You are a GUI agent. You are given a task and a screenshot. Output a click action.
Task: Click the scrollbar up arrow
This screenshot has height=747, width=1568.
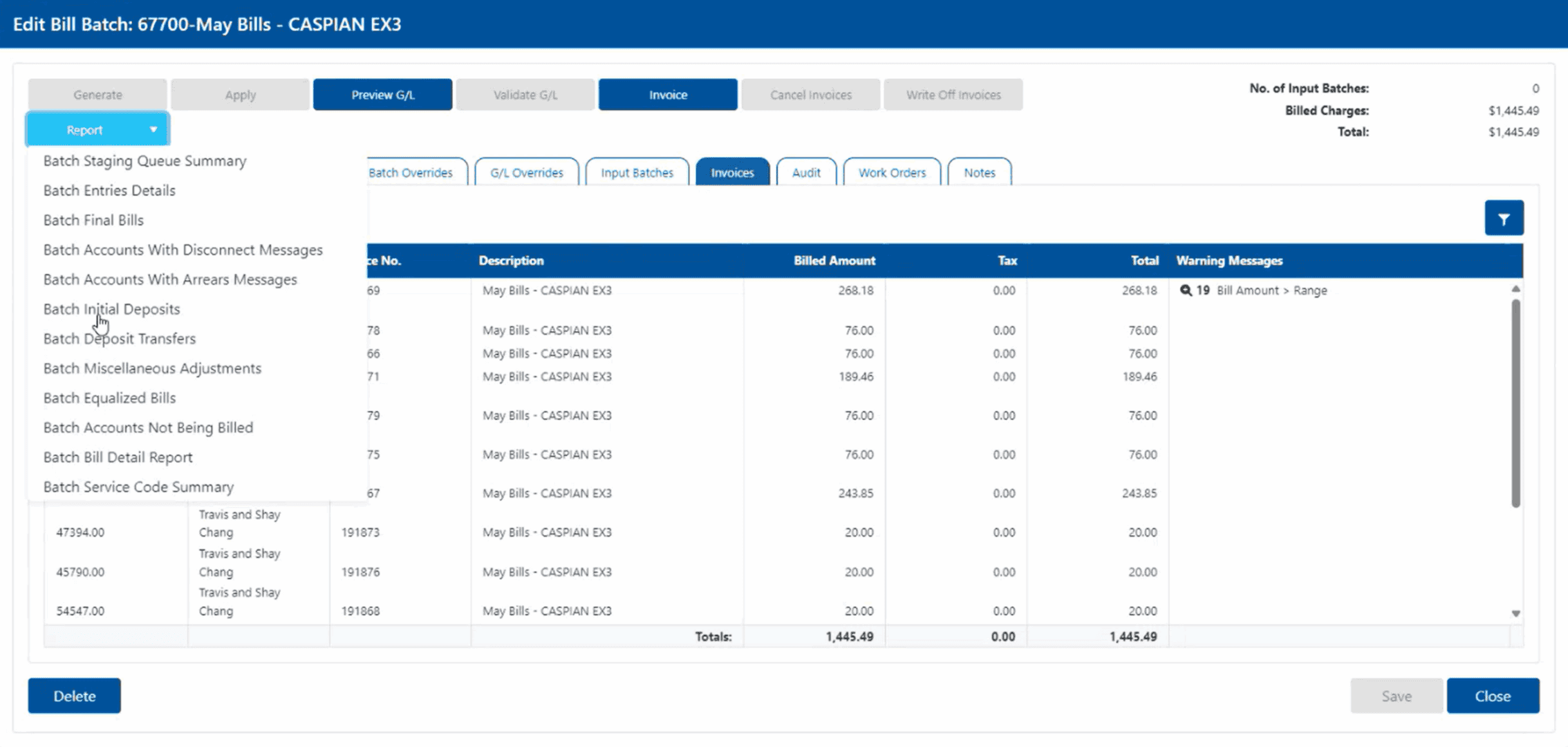click(1515, 289)
